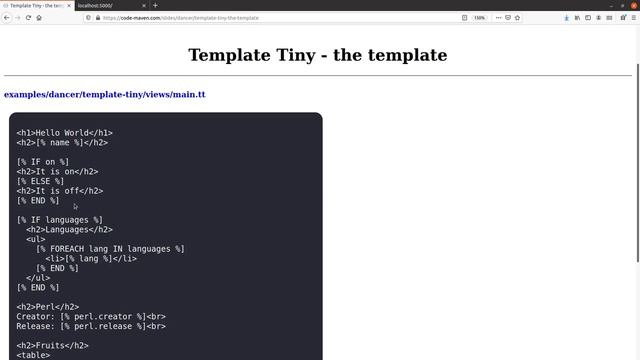Click the browser forward arrow
Viewport: 640px width, 360px height.
18,18
